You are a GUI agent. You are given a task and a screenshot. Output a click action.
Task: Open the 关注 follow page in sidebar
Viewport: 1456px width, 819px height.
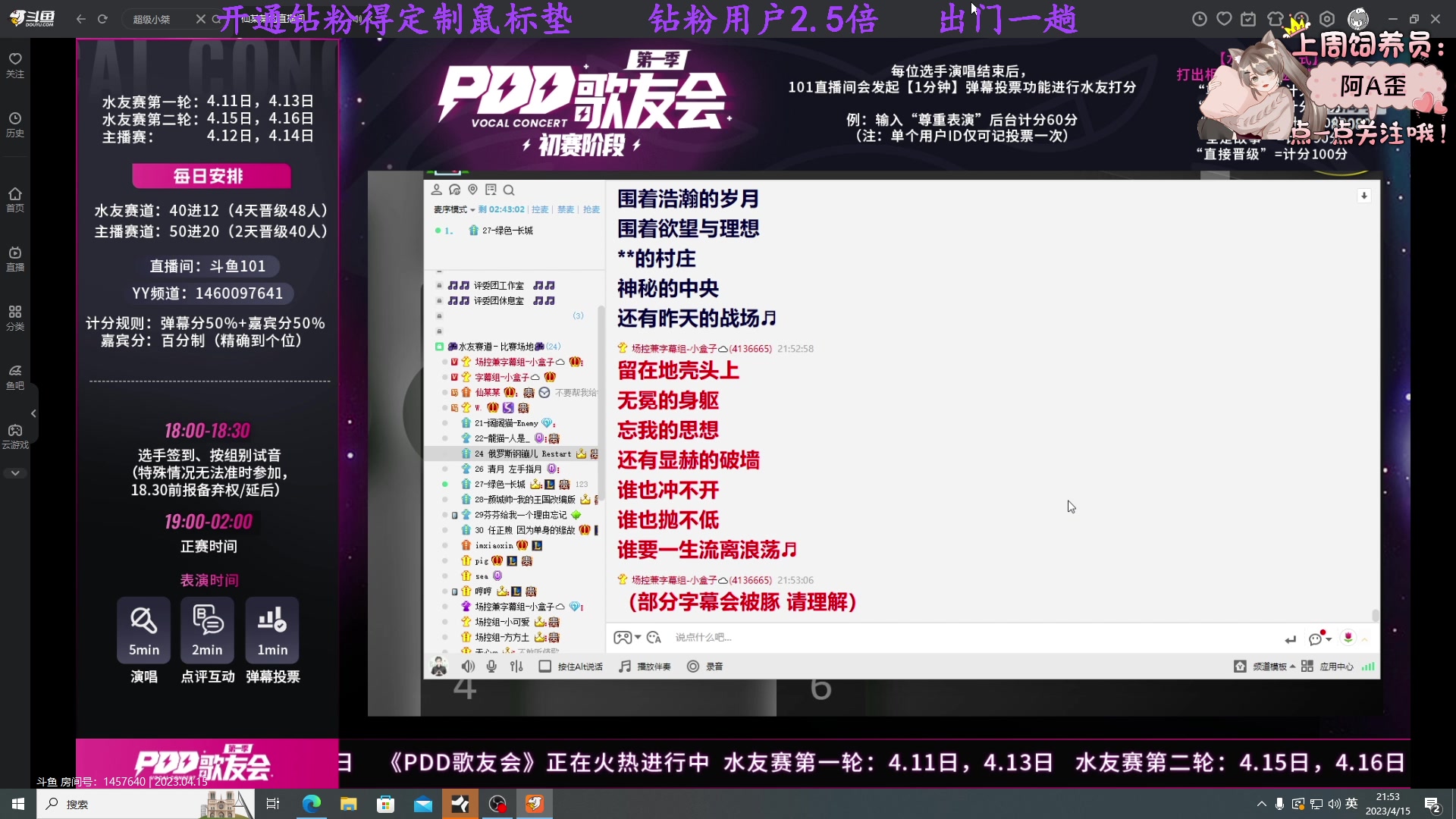pyautogui.click(x=15, y=65)
